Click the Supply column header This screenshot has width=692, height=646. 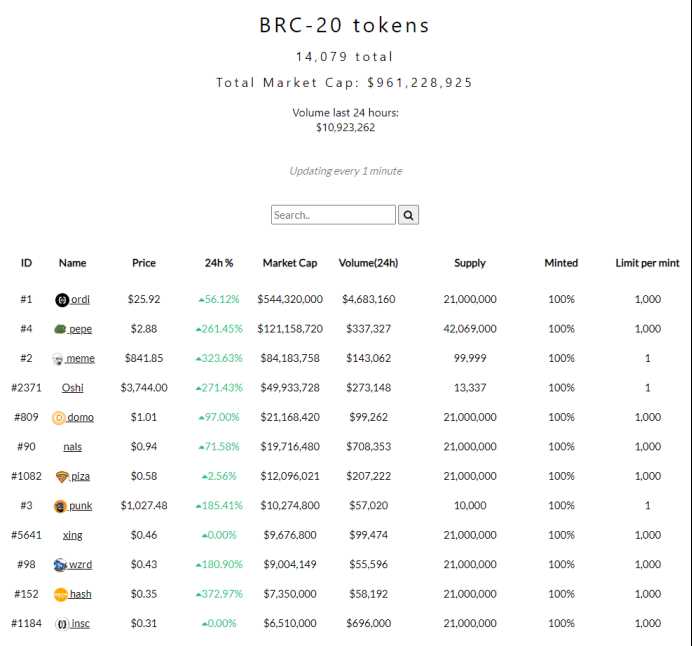(x=470, y=263)
